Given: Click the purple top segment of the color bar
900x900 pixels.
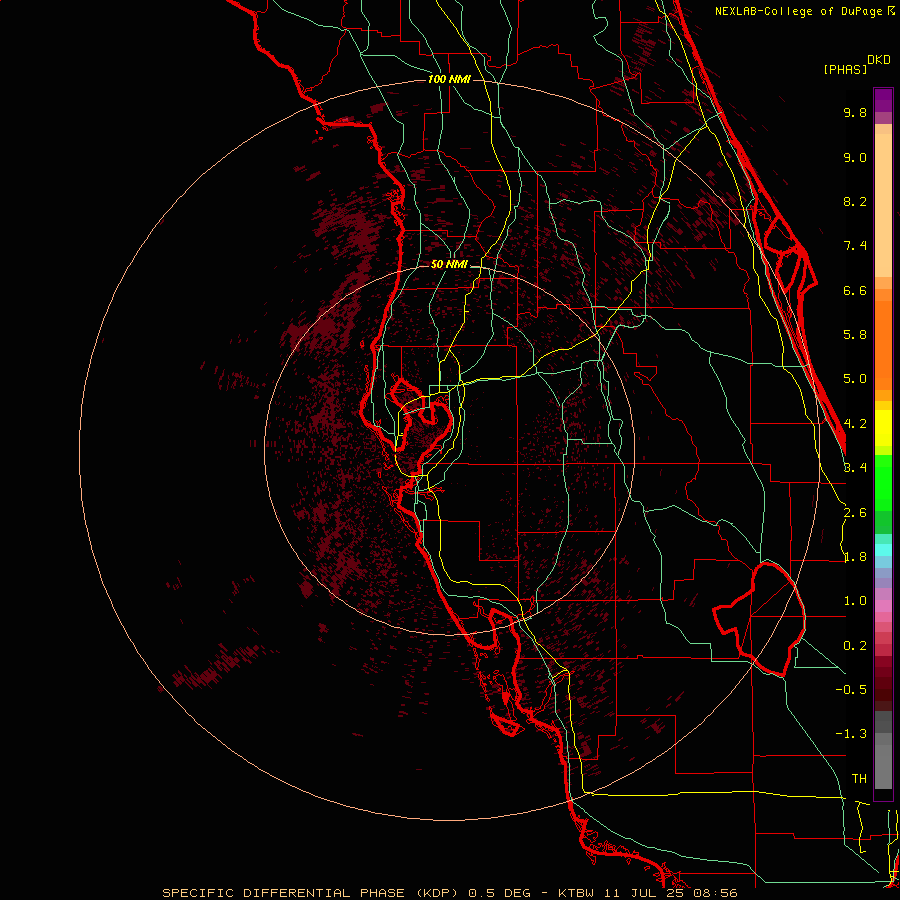Looking at the screenshot, I should pos(883,100).
